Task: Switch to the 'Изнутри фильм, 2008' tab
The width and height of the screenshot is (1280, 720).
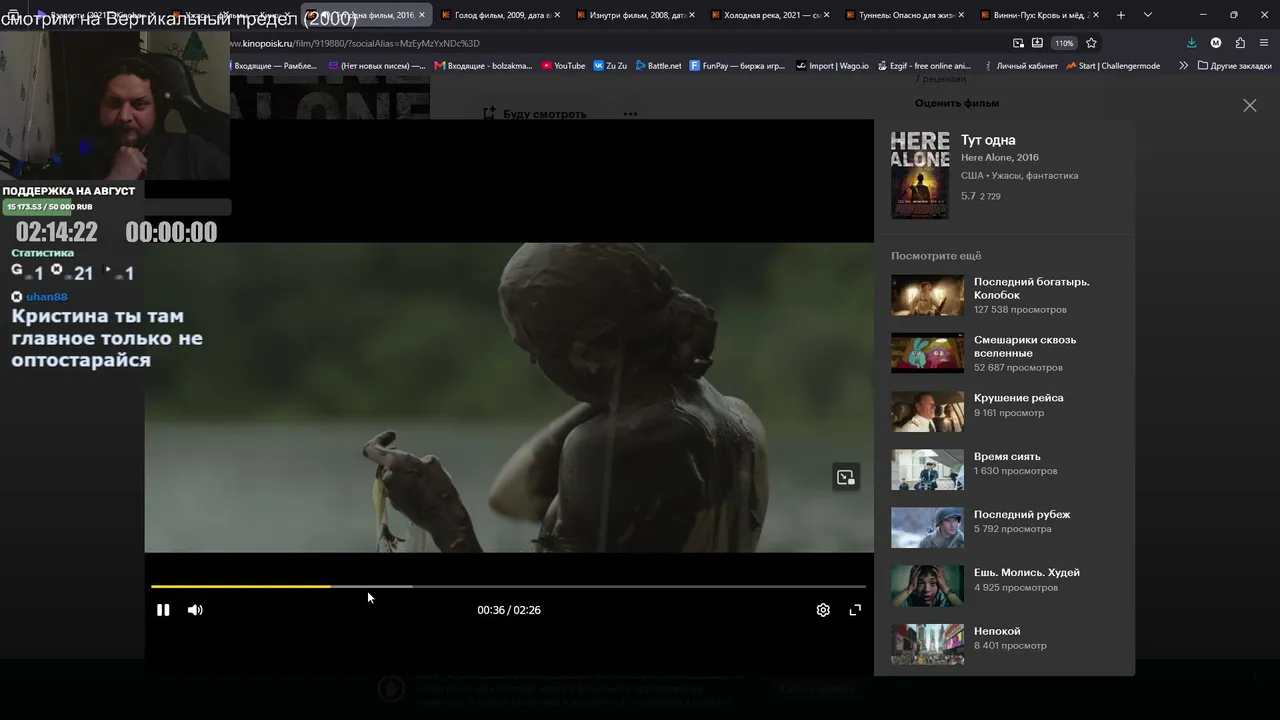Action: point(635,15)
